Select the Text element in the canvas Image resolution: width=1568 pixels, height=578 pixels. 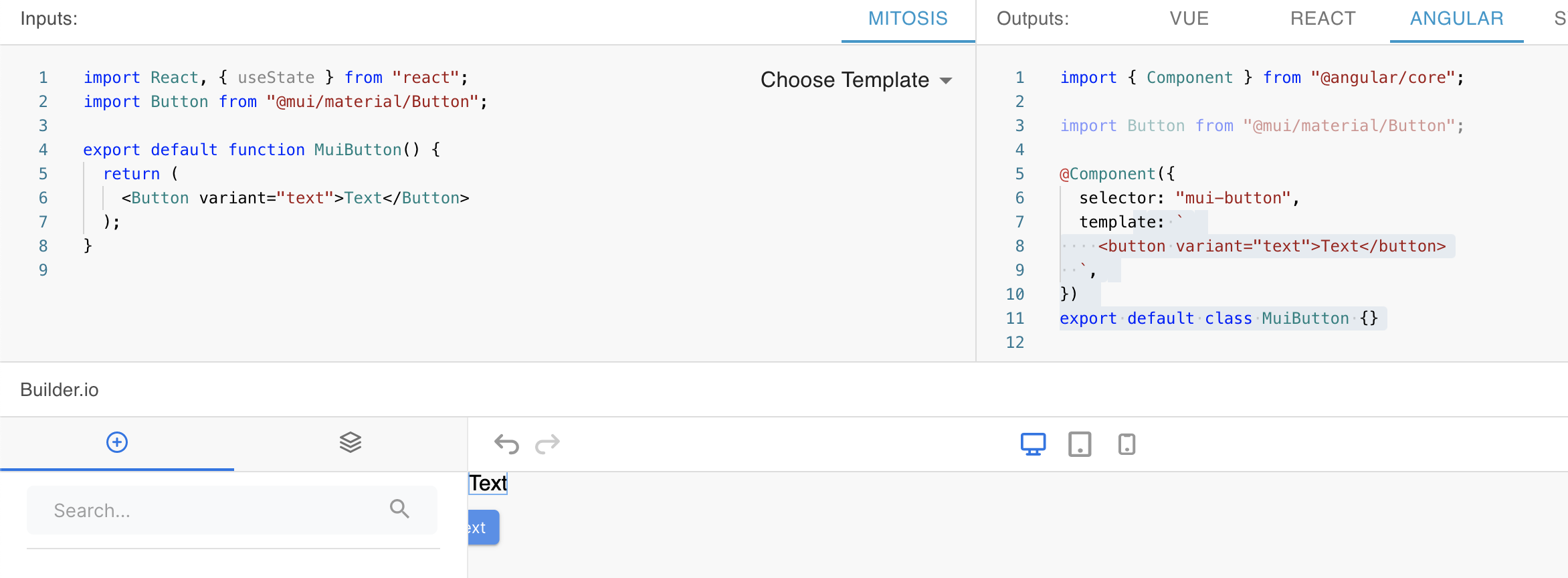click(487, 483)
